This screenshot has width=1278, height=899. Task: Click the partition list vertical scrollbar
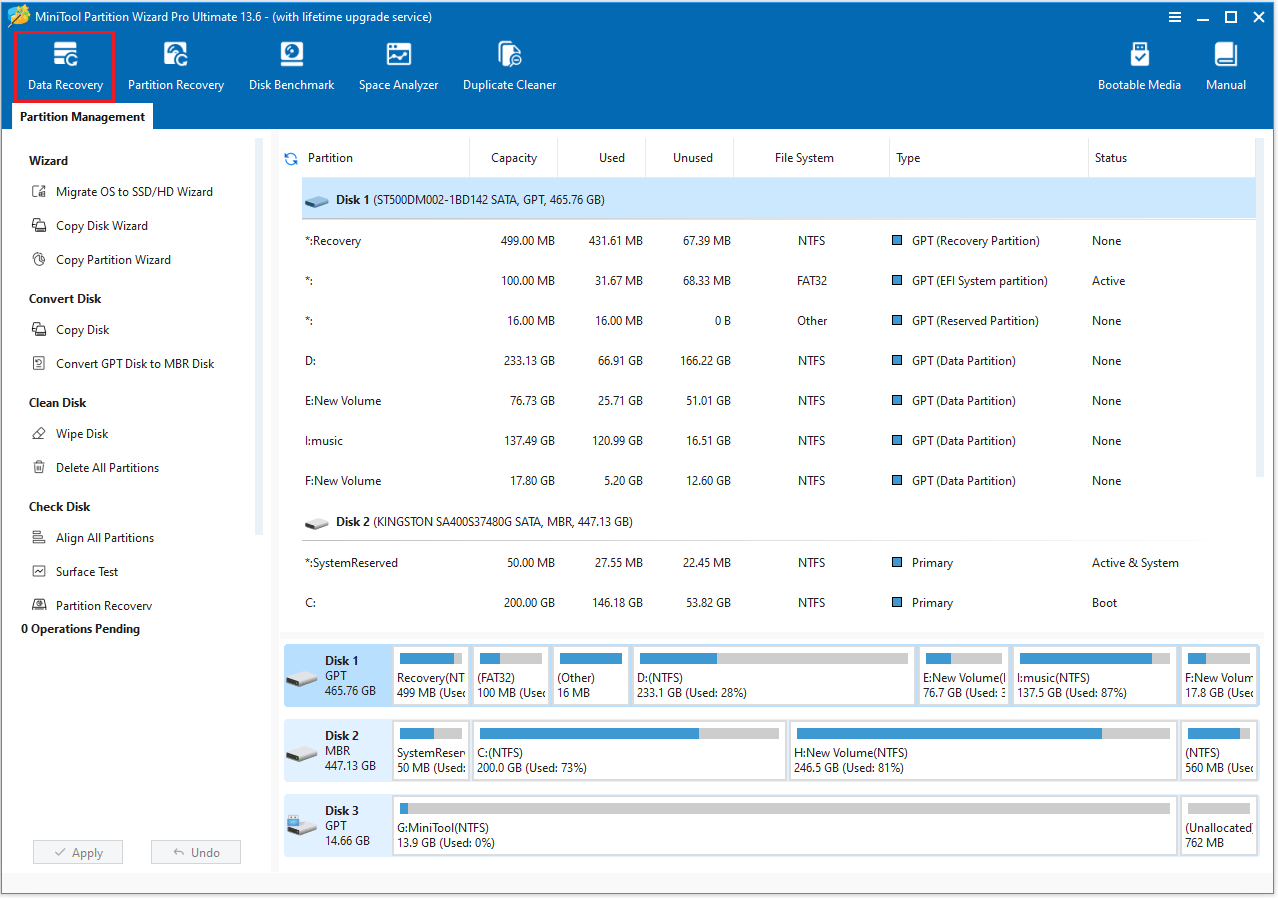point(1262,310)
